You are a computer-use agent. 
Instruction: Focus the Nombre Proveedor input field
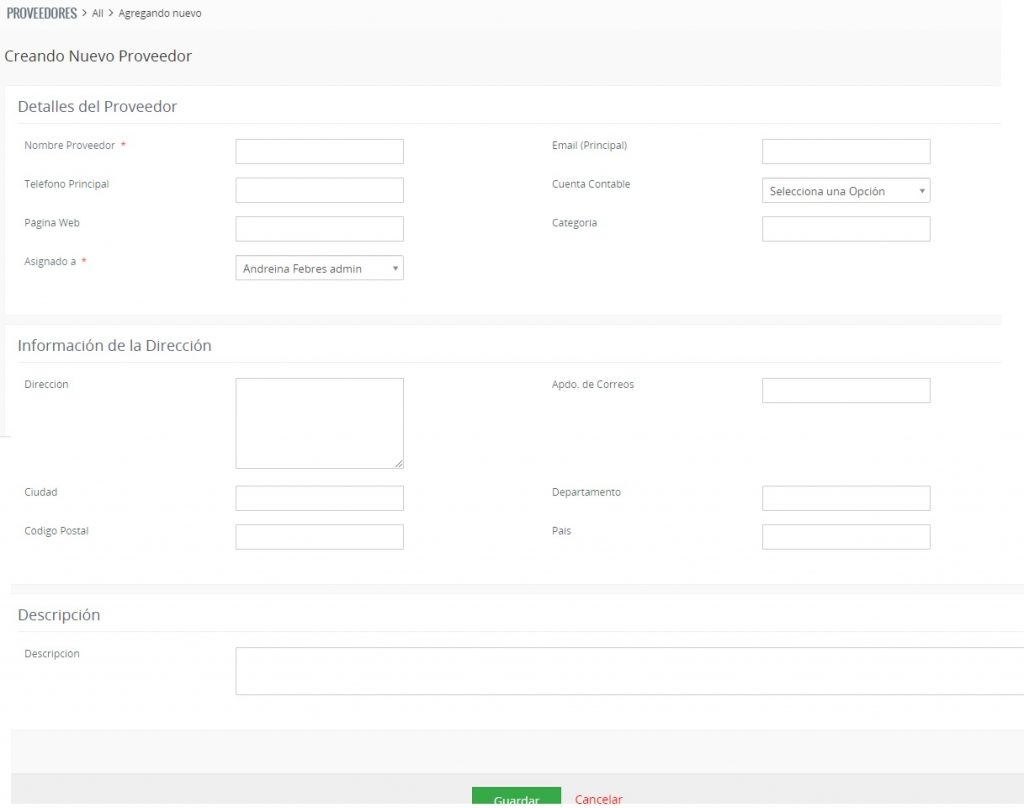[x=319, y=152]
